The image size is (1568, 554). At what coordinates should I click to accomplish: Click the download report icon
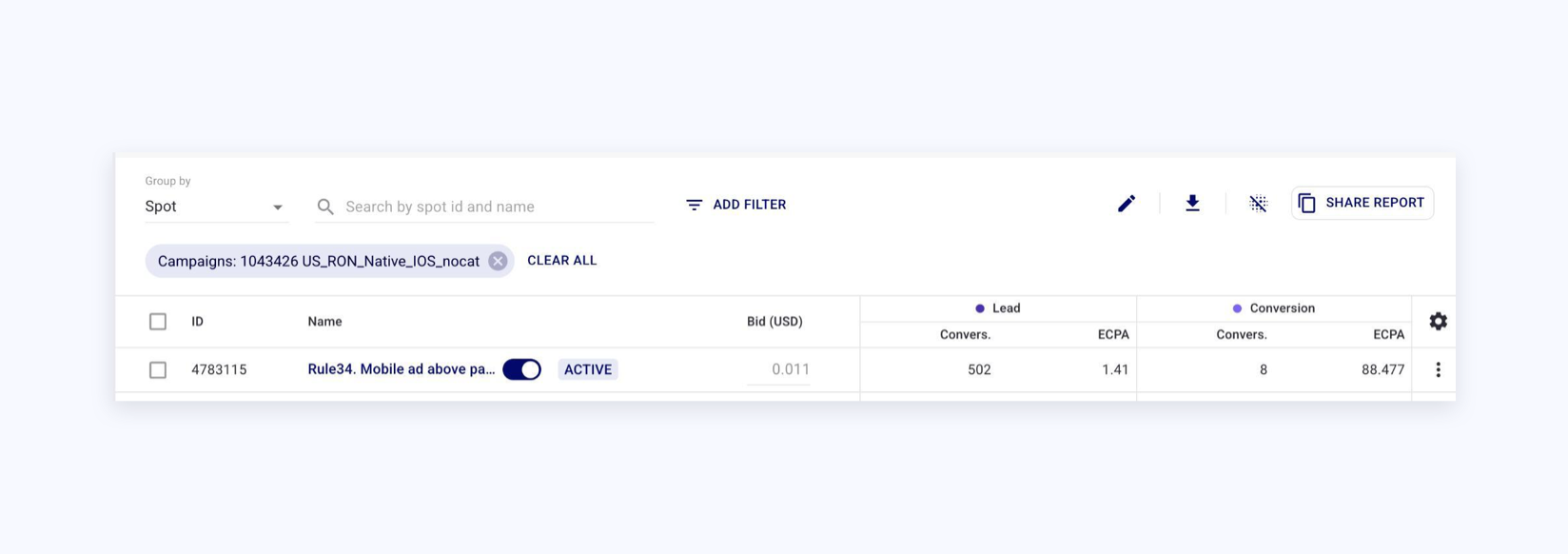click(1192, 204)
